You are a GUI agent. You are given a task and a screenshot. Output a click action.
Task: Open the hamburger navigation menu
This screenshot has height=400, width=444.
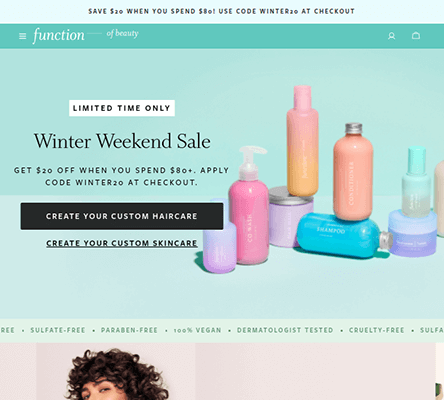(22, 36)
